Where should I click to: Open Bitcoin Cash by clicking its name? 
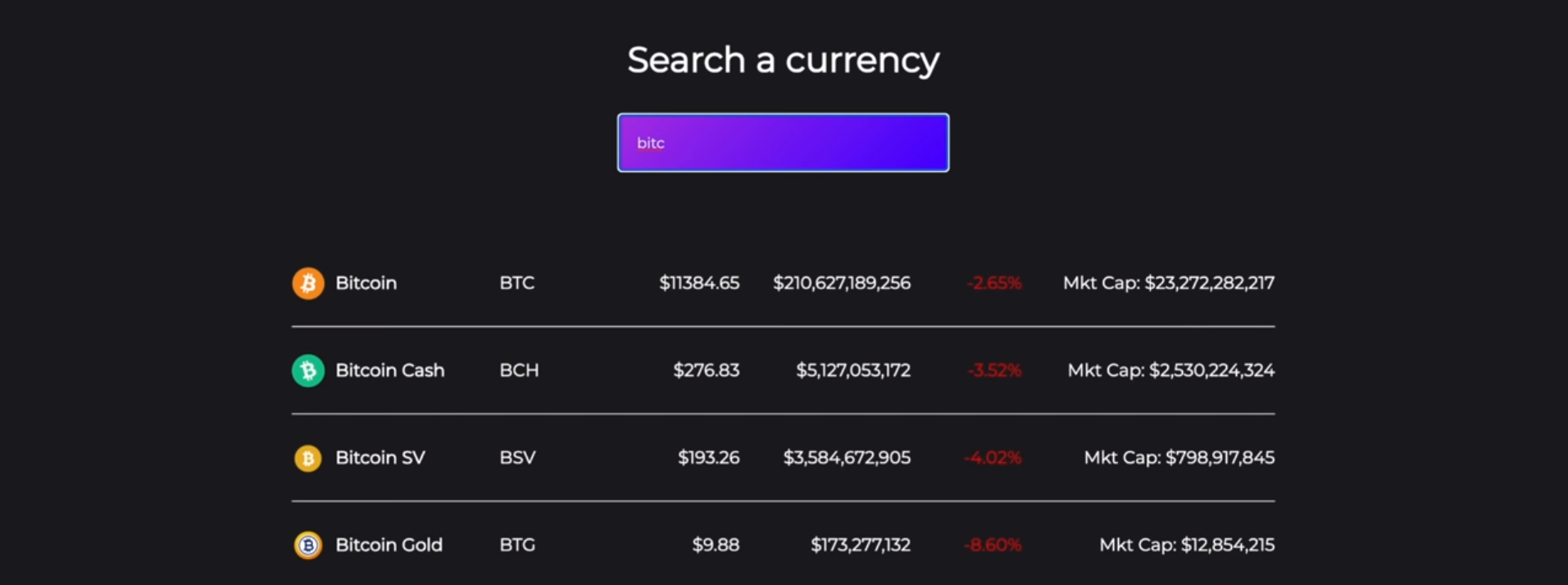point(390,370)
